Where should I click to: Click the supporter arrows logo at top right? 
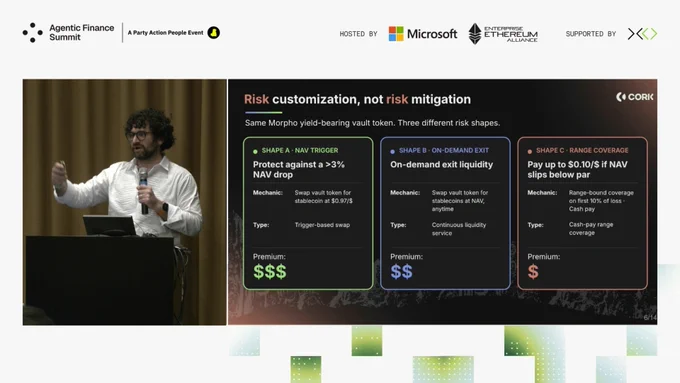click(642, 33)
